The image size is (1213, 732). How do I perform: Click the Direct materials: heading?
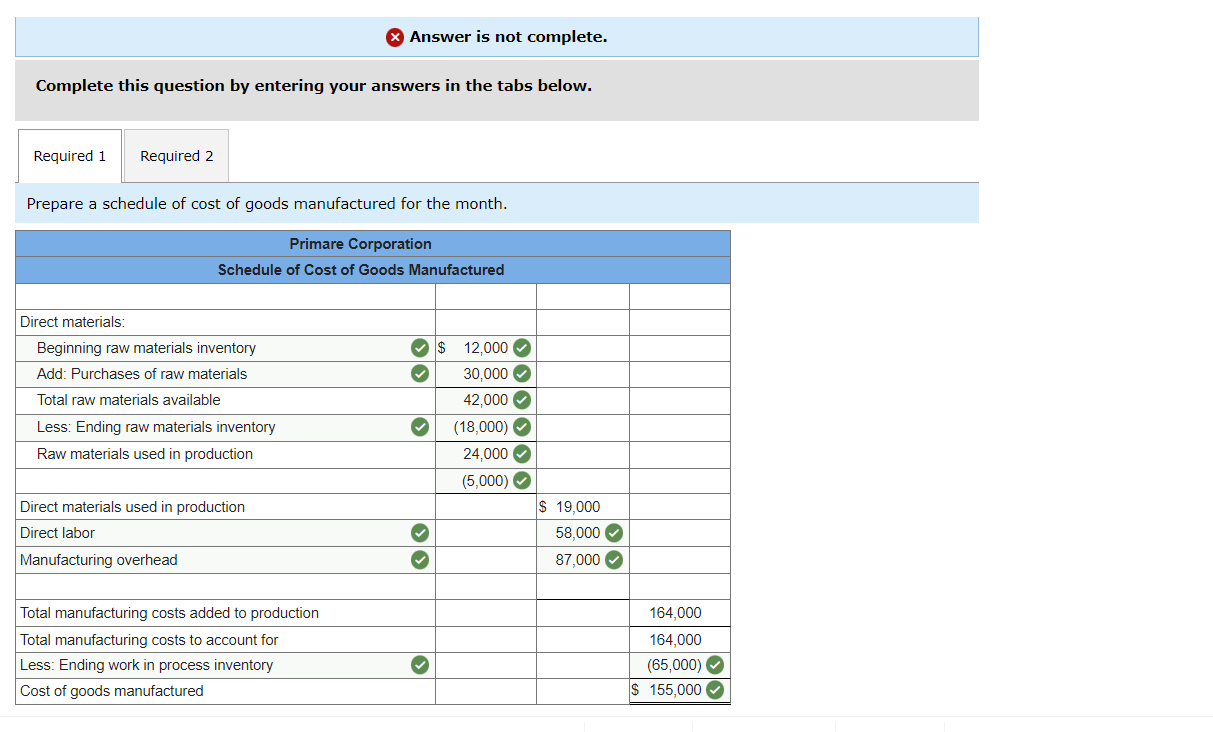pyautogui.click(x=73, y=322)
